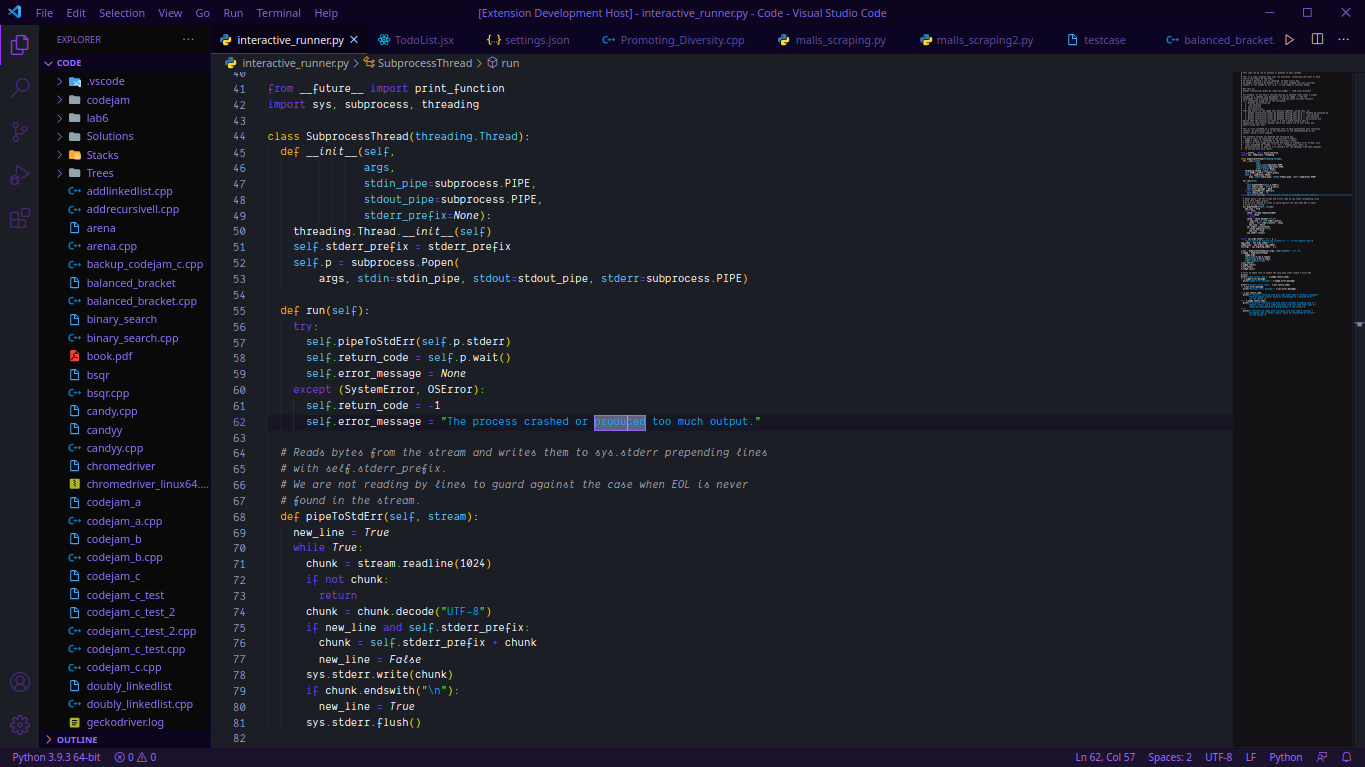
Task: Open geckodriver.log file
Action: pyautogui.click(x=125, y=722)
